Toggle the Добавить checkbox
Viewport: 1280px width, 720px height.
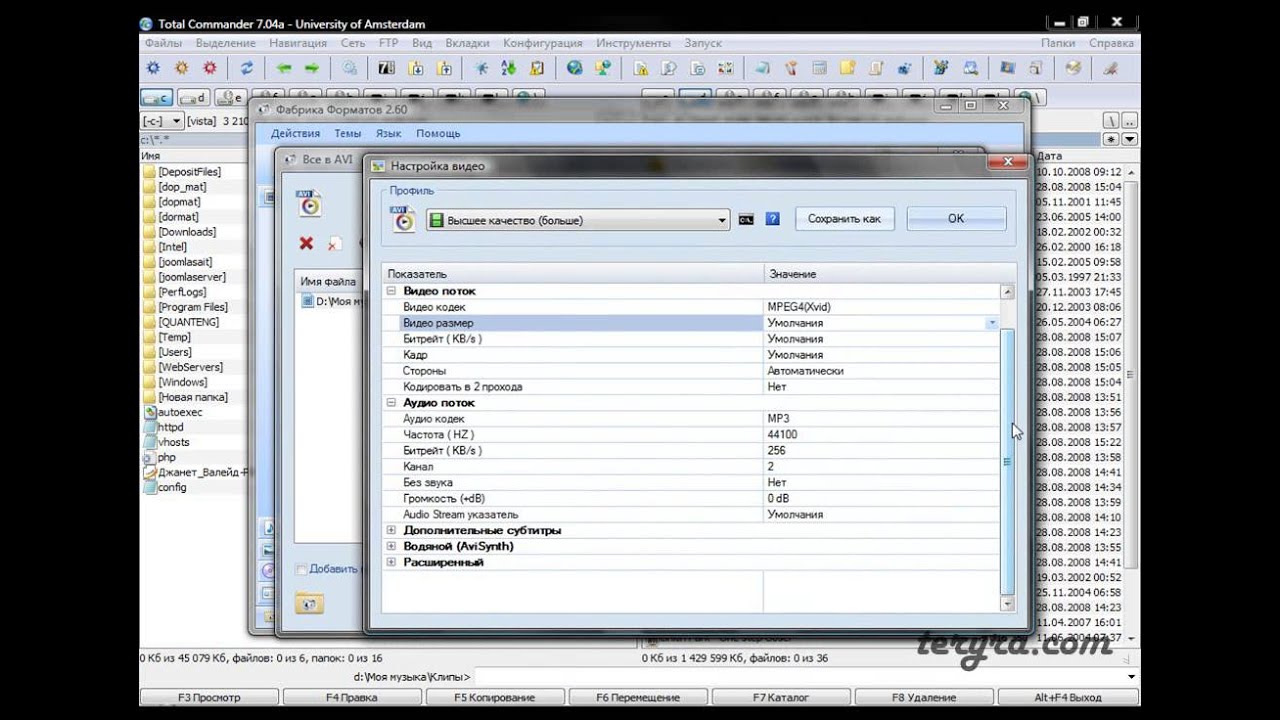pos(301,569)
